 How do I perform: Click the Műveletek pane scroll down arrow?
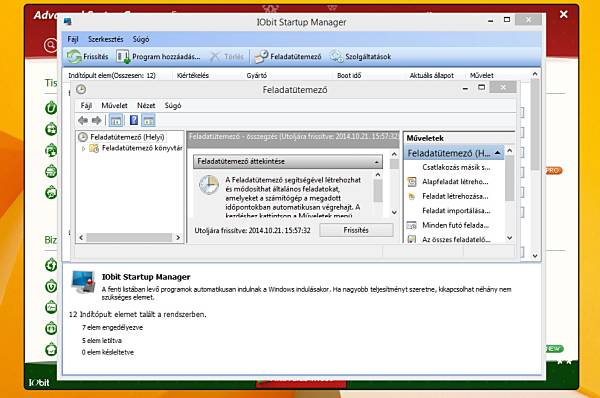click(509, 238)
